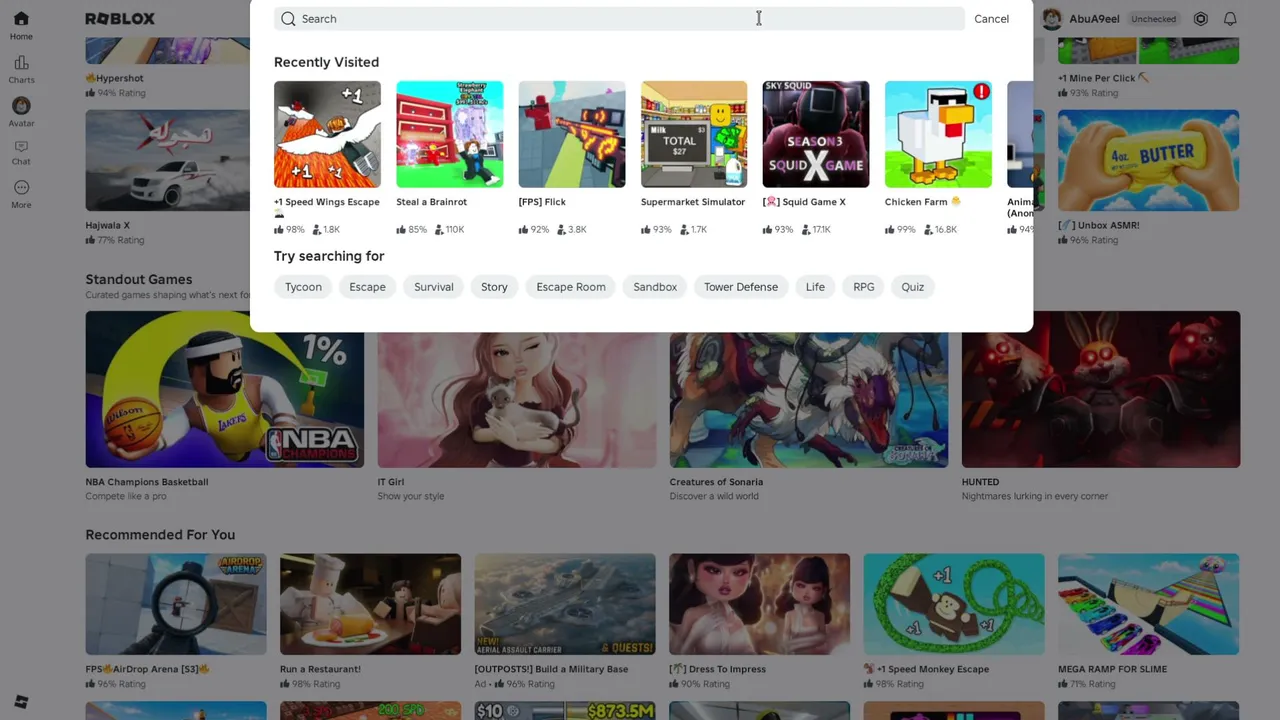Image resolution: width=1280 pixels, height=720 pixels.
Task: Select the Escape Room suggestion chip
Action: click(571, 287)
